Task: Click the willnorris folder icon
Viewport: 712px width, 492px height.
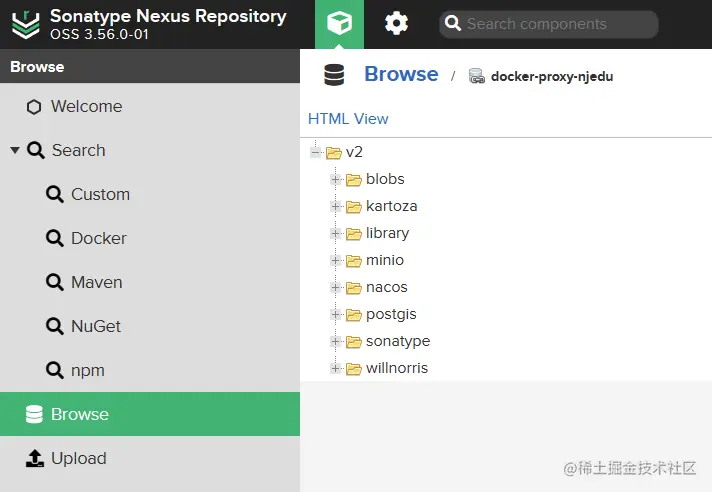Action: 354,369
